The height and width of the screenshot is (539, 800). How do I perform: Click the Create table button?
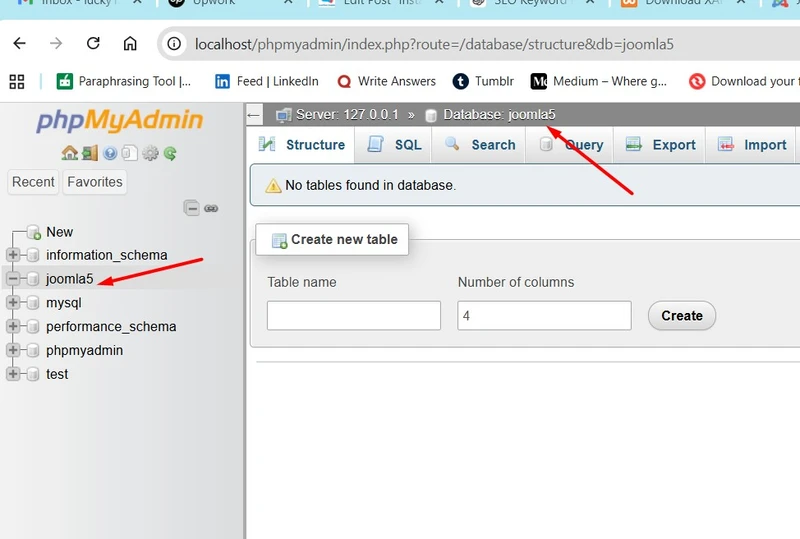[681, 316]
